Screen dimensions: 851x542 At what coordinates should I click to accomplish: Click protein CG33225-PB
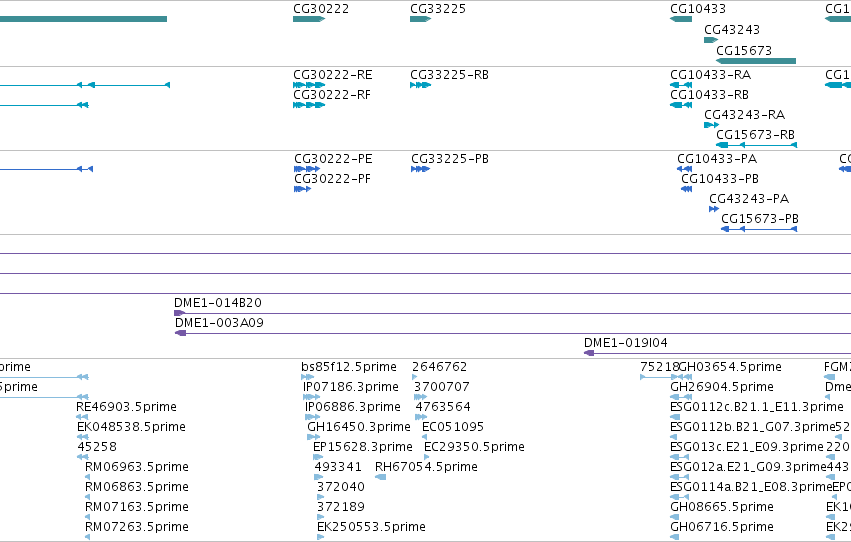tap(450, 159)
